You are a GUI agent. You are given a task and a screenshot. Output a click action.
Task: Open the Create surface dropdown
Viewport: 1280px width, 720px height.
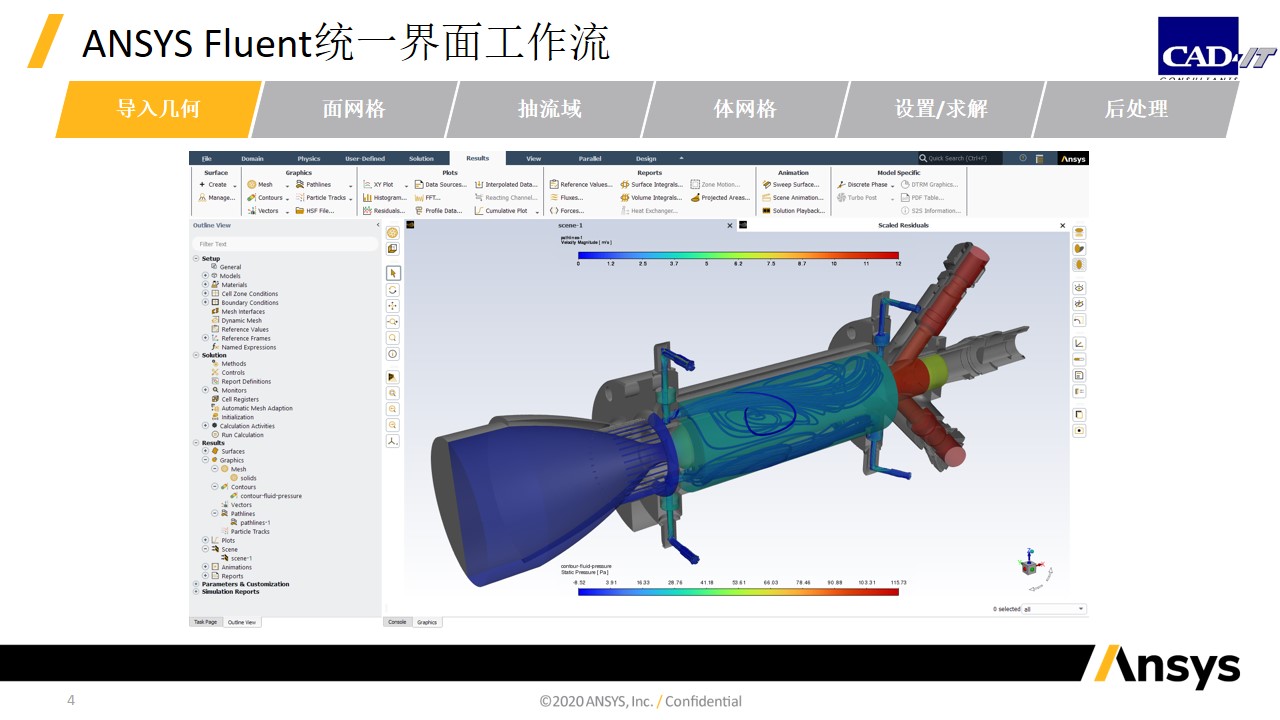coord(217,185)
